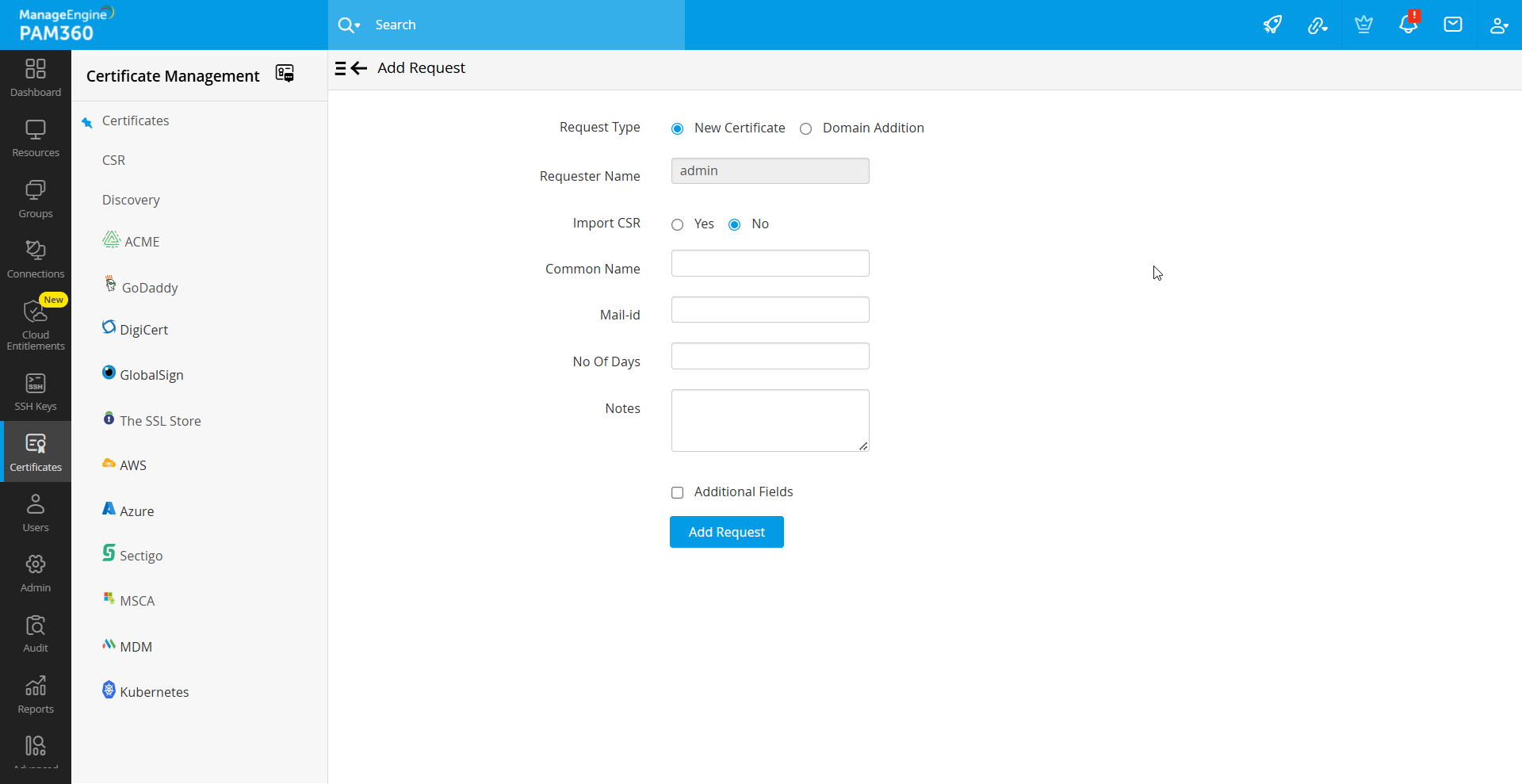This screenshot has height=784, width=1522.
Task: Open the notifications bell icon
Action: tap(1408, 25)
